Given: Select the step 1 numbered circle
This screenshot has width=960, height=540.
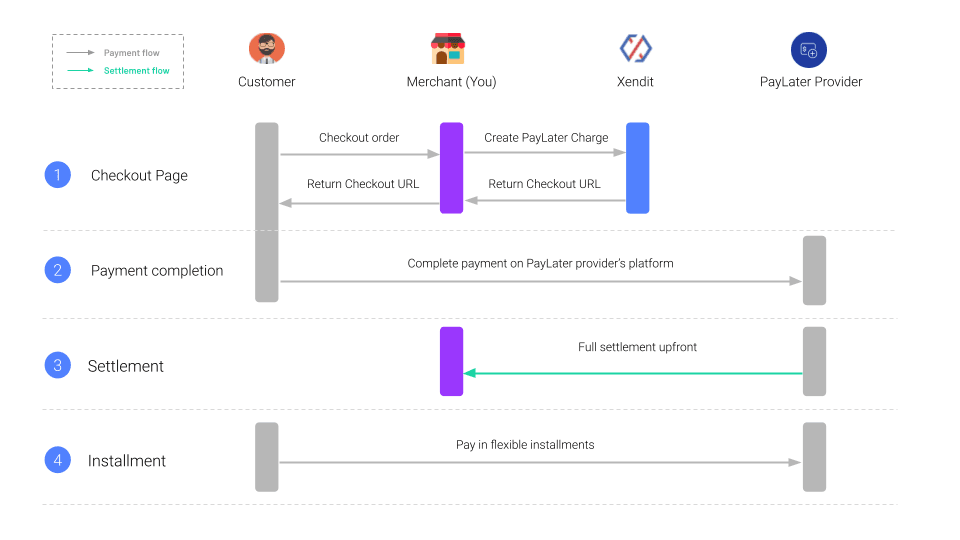Looking at the screenshot, I should [58, 175].
